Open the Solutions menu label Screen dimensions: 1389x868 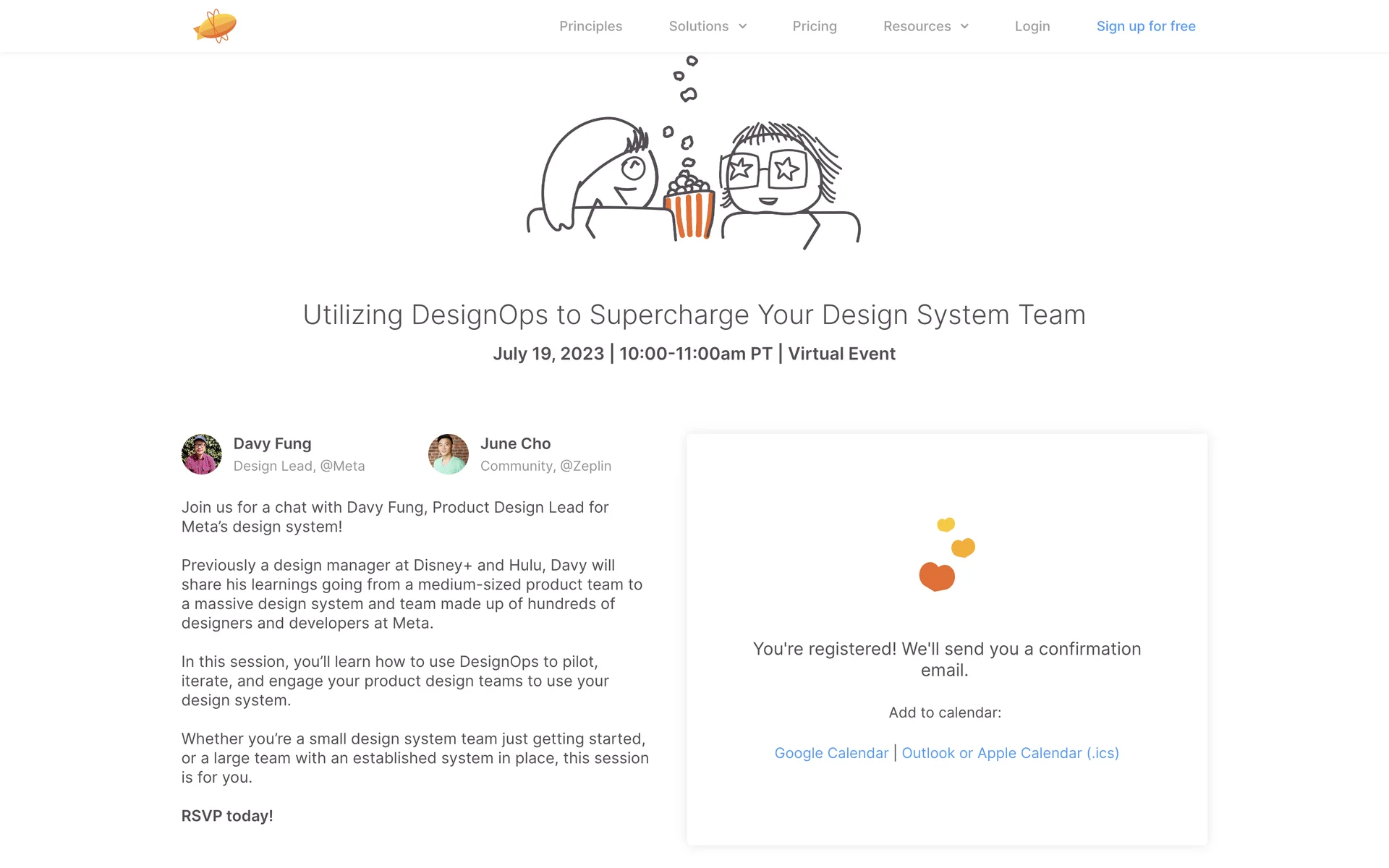coord(698,26)
